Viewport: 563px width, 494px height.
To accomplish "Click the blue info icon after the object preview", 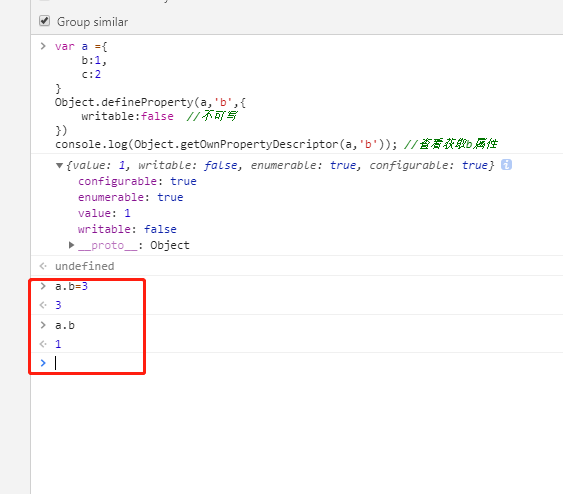I will (506, 165).
